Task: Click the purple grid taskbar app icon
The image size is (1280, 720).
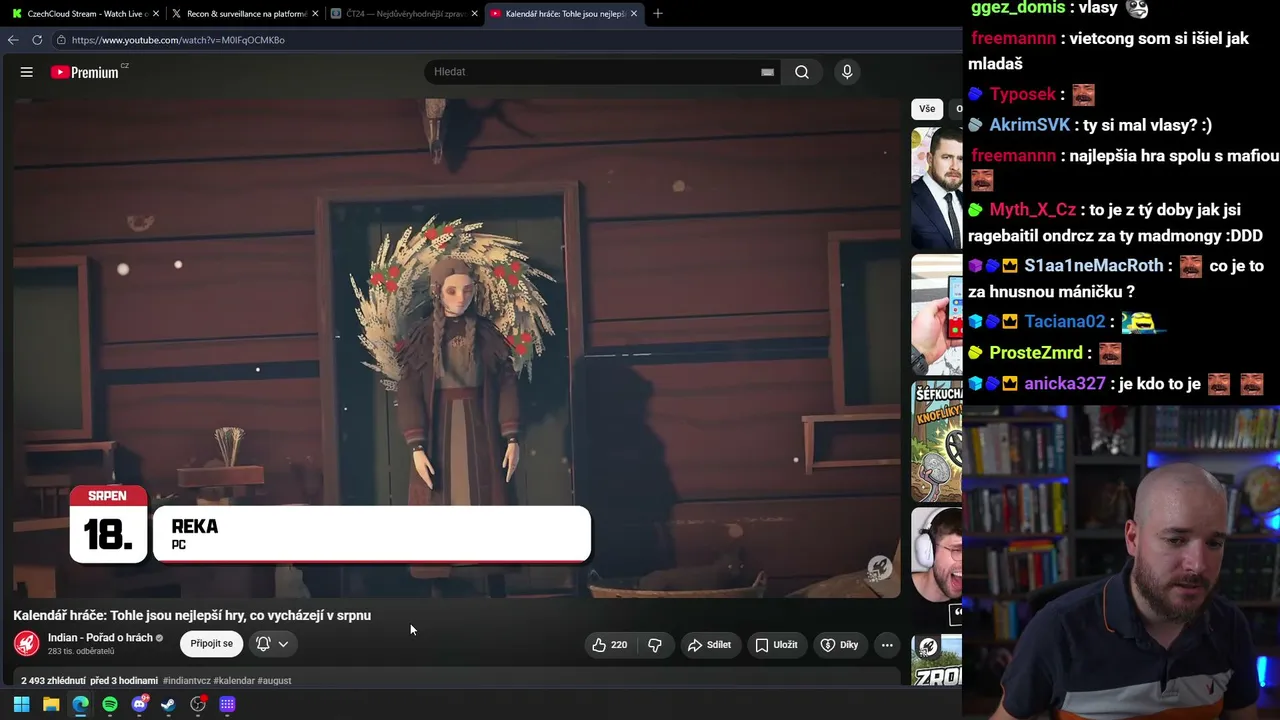Action: pos(228,704)
